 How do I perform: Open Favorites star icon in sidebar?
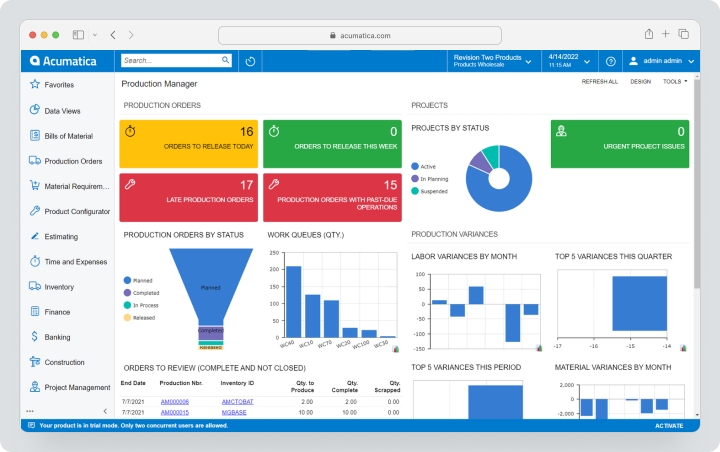[x=35, y=84]
